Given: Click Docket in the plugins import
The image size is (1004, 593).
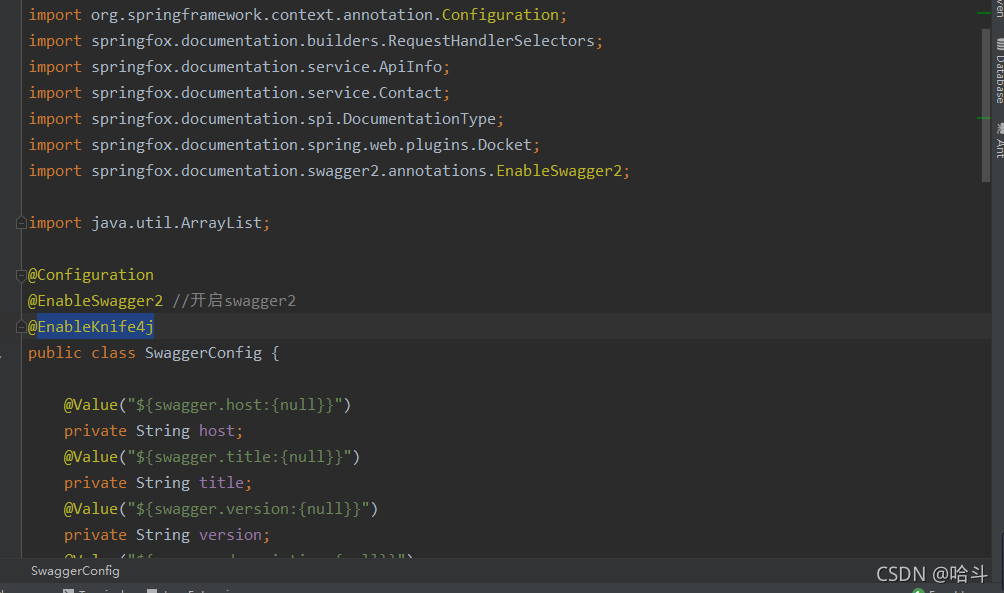Looking at the screenshot, I should [505, 145].
